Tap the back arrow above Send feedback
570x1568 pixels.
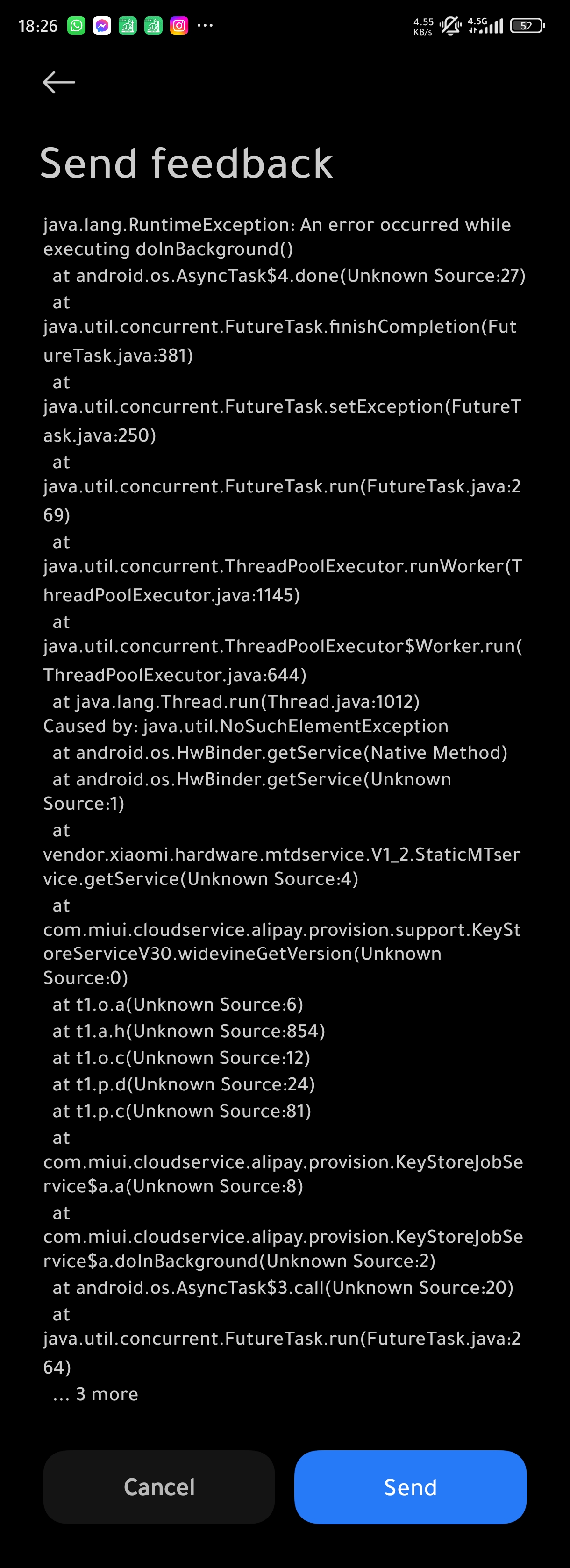click(58, 82)
